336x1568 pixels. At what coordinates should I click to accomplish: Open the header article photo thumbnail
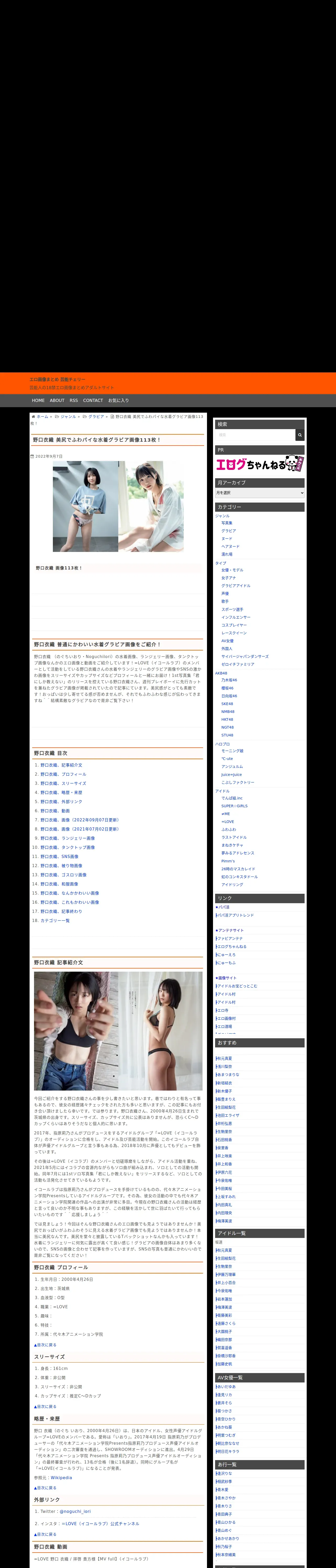tap(118, 506)
